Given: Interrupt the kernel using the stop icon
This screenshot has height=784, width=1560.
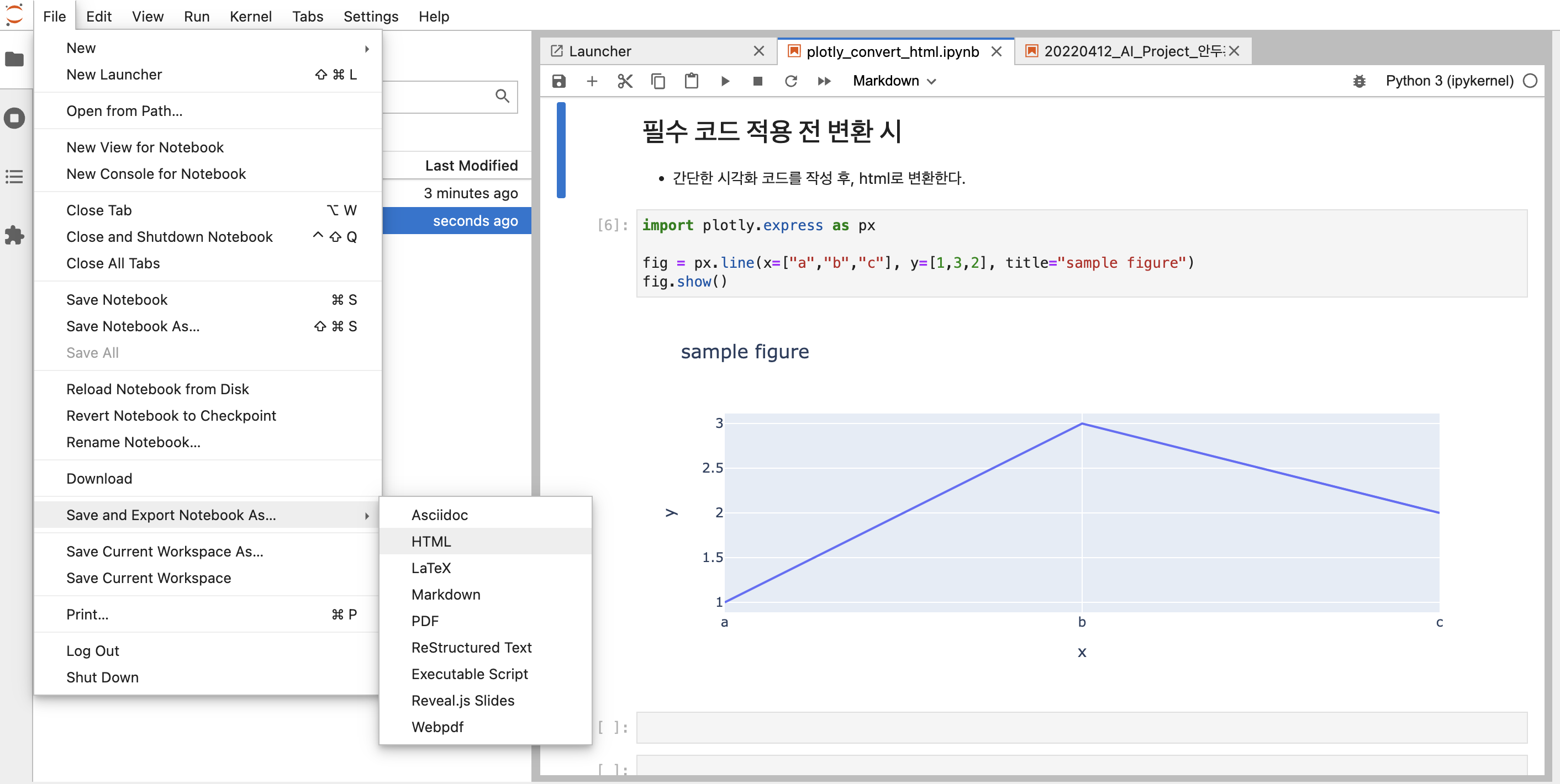Looking at the screenshot, I should (757, 81).
